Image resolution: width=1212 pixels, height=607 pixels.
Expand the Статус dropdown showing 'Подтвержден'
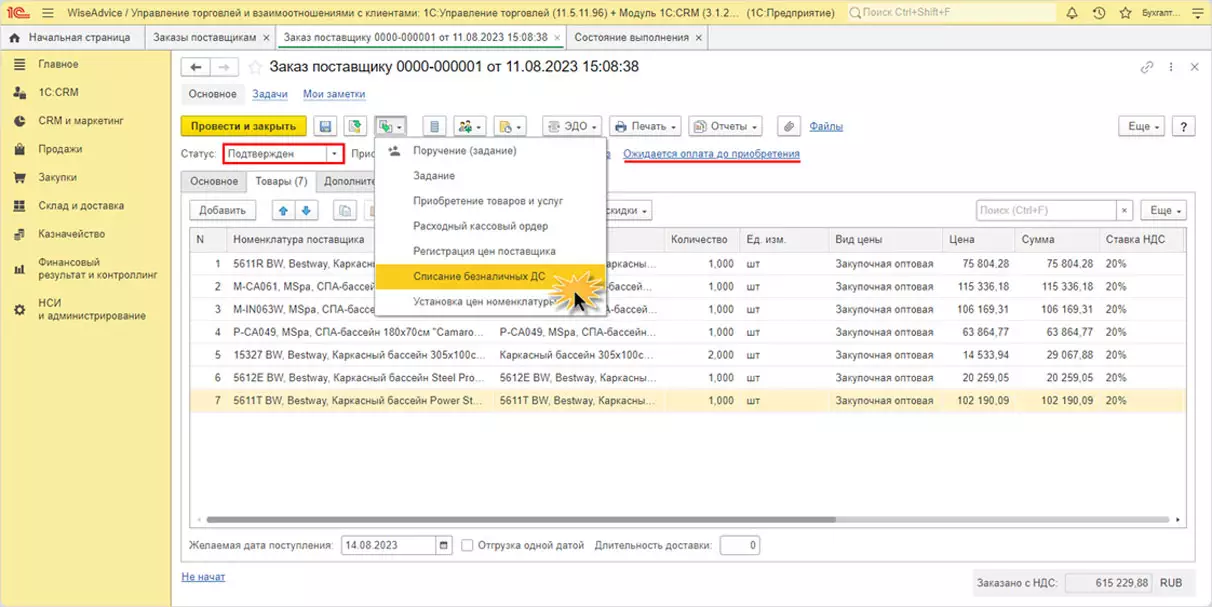334,154
